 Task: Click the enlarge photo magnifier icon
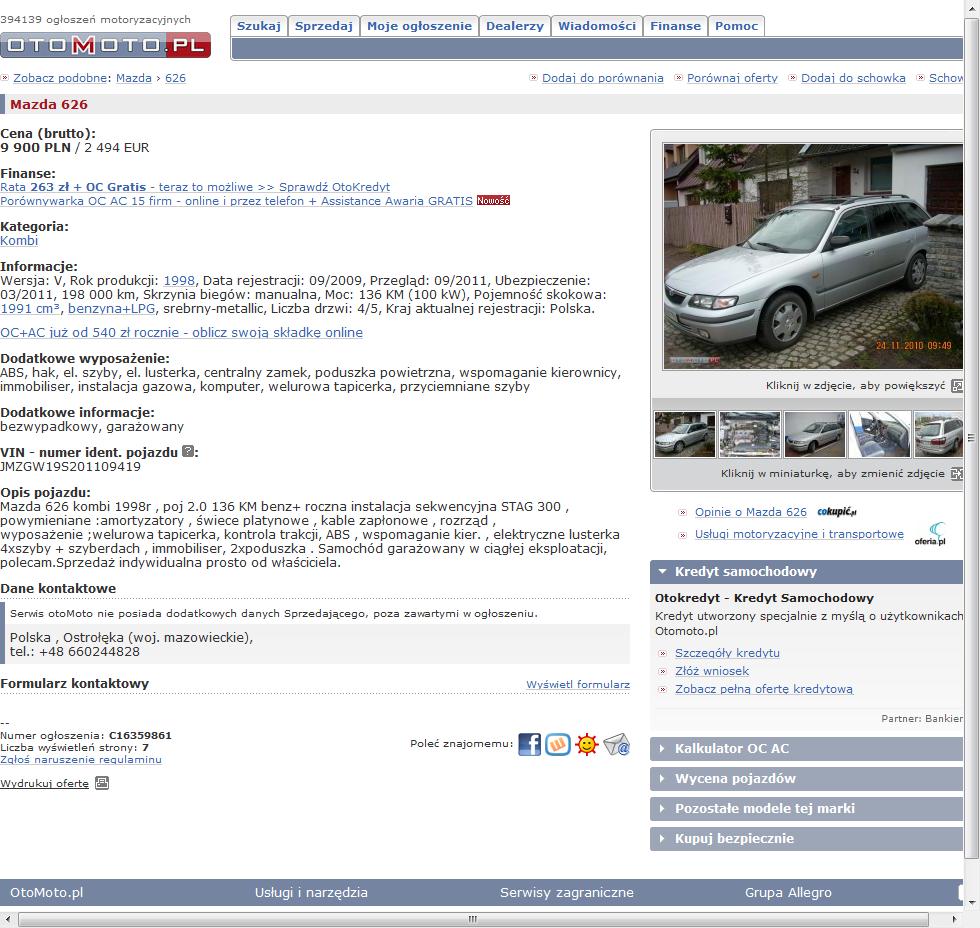[957, 386]
